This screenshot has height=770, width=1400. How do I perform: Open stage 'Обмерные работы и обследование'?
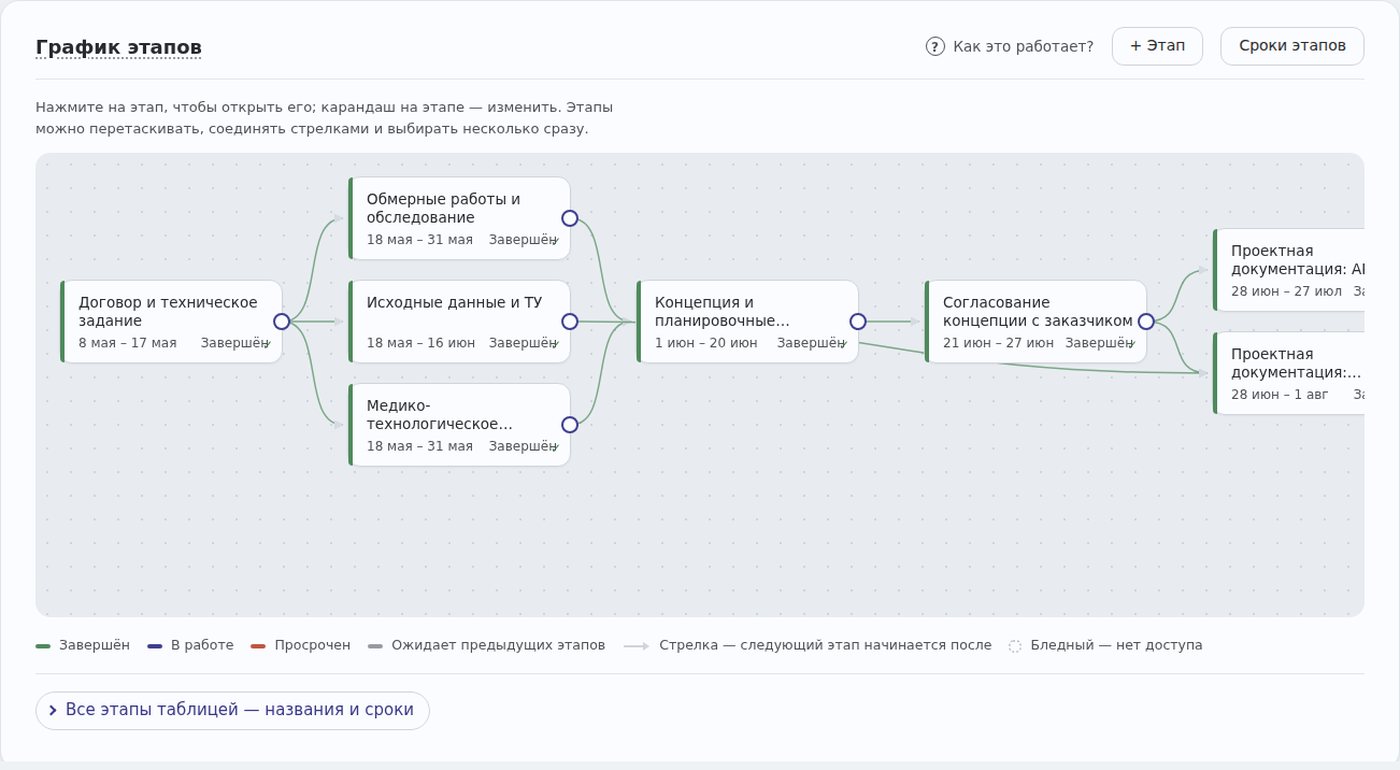(459, 218)
